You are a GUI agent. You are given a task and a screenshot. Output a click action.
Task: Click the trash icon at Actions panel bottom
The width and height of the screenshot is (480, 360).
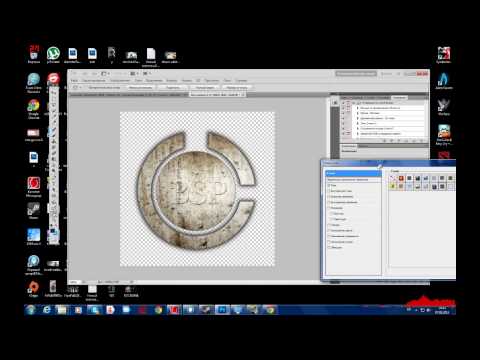tap(421, 141)
